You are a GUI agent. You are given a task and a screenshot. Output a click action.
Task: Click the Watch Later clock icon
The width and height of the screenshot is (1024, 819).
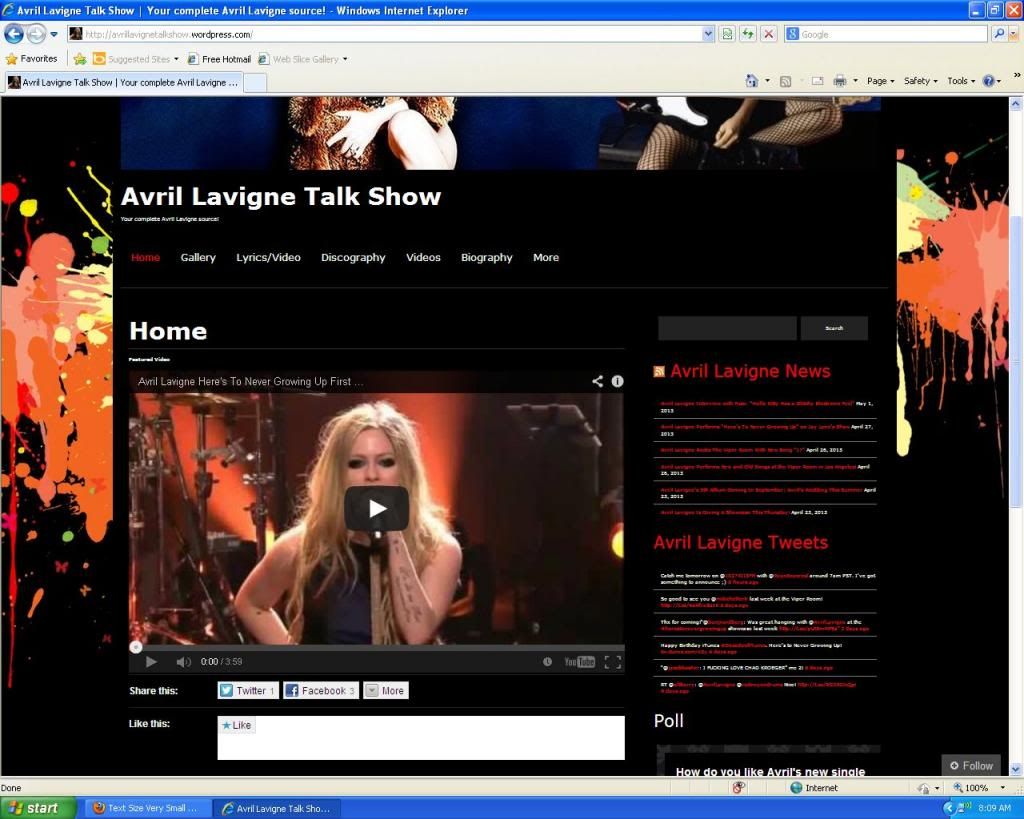click(547, 662)
